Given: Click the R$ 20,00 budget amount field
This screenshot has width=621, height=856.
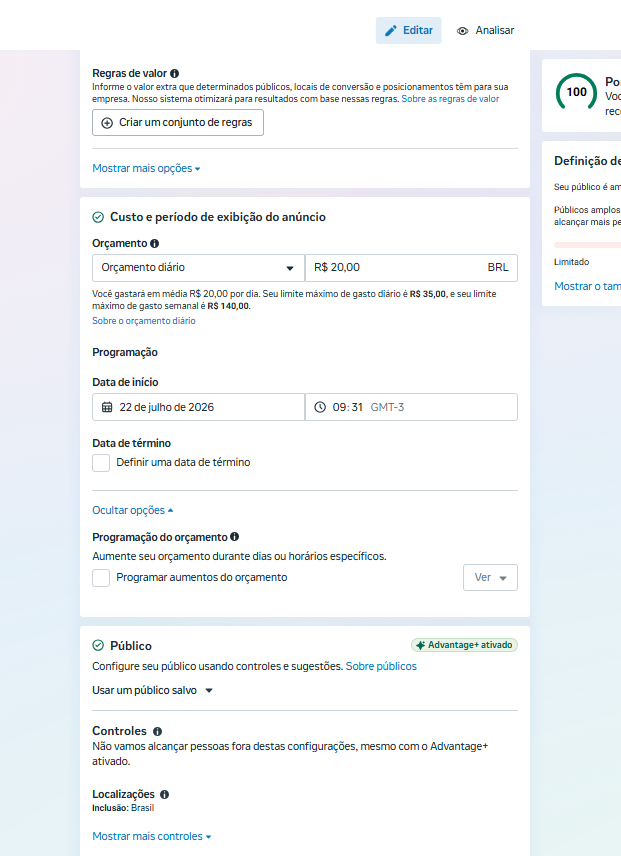Looking at the screenshot, I should point(411,268).
